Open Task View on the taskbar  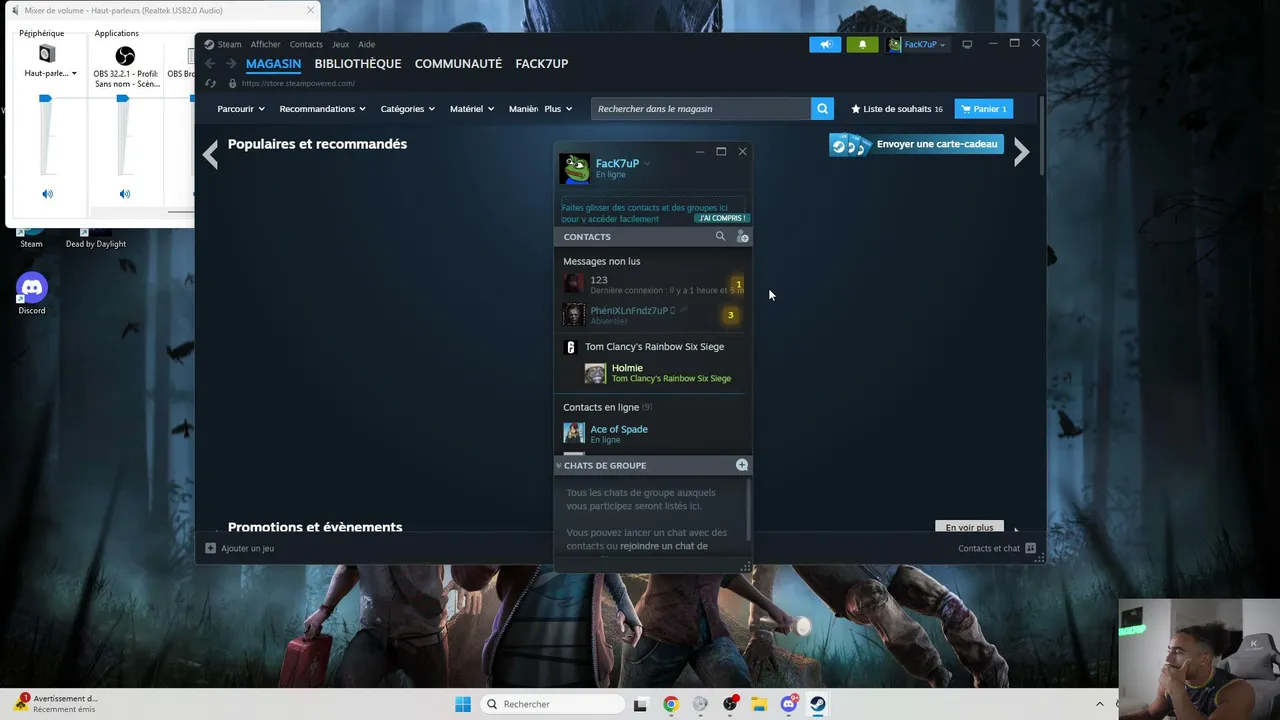pos(640,704)
